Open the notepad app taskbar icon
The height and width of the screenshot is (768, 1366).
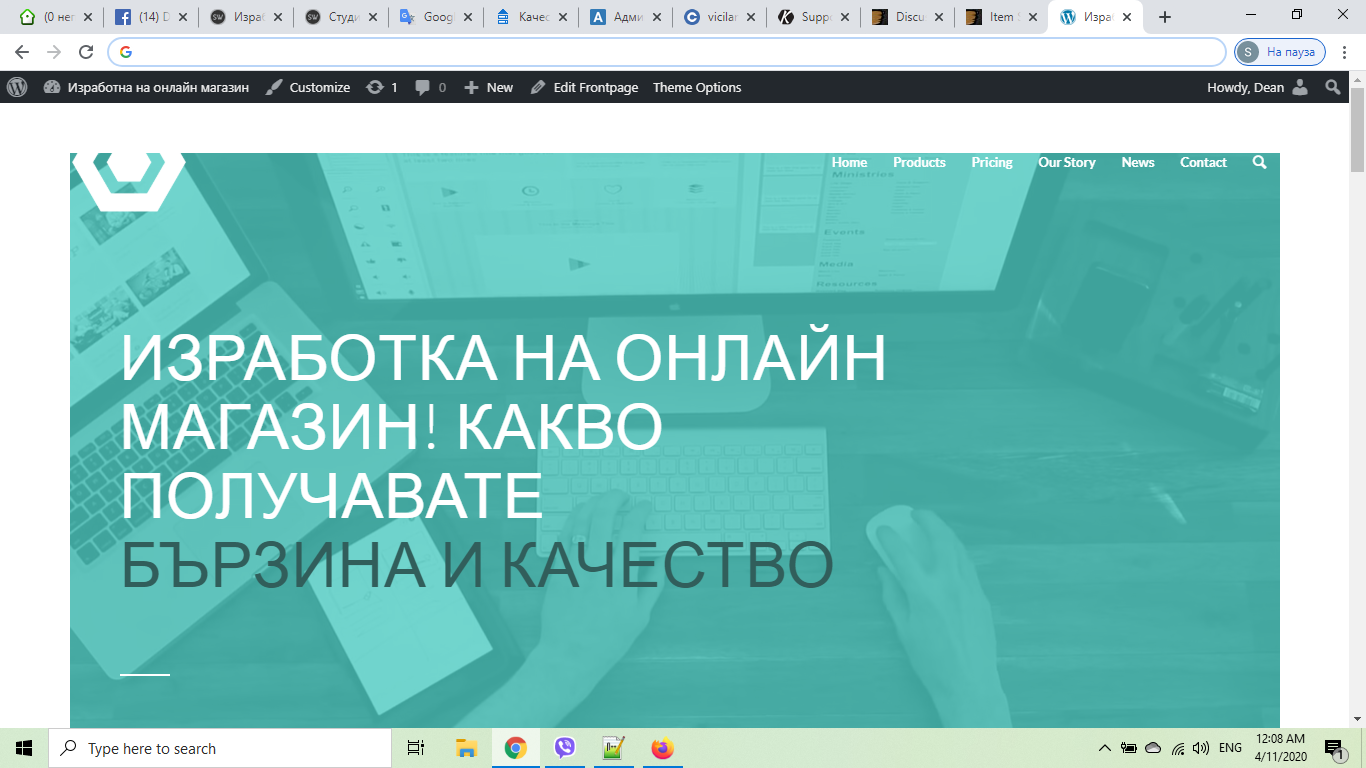coord(613,748)
